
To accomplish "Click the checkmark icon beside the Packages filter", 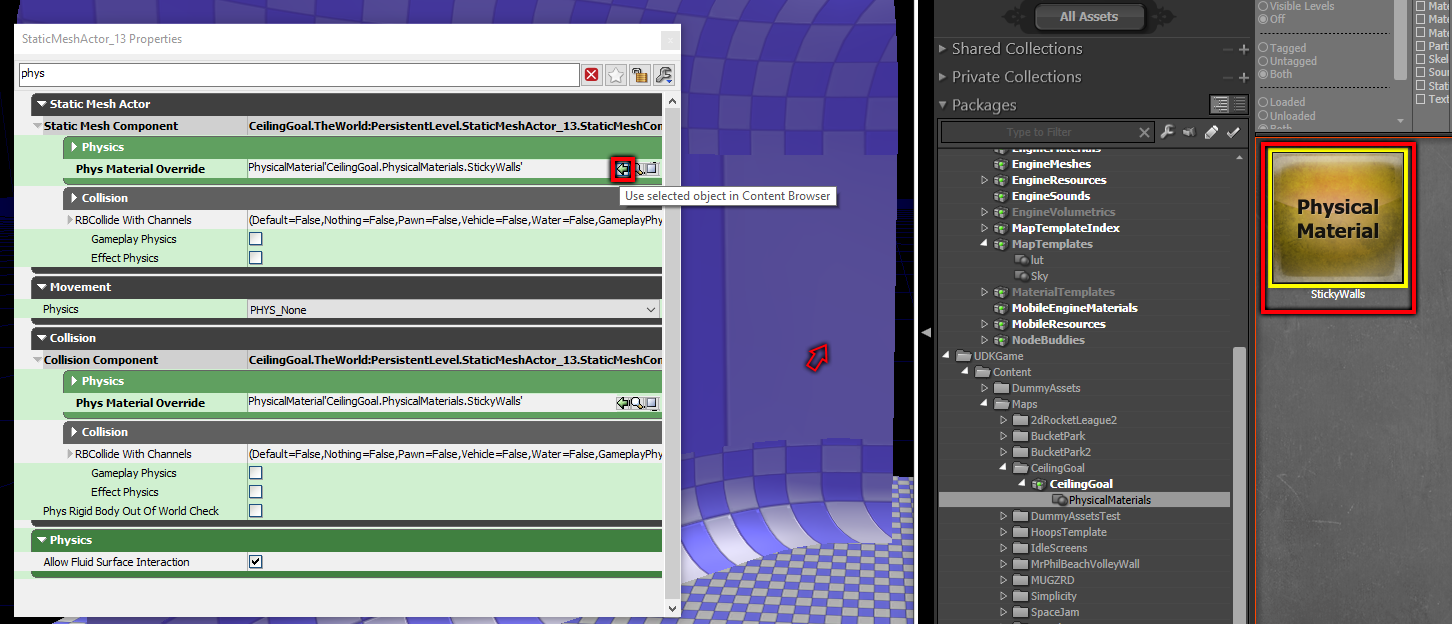I will pos(1233,130).
